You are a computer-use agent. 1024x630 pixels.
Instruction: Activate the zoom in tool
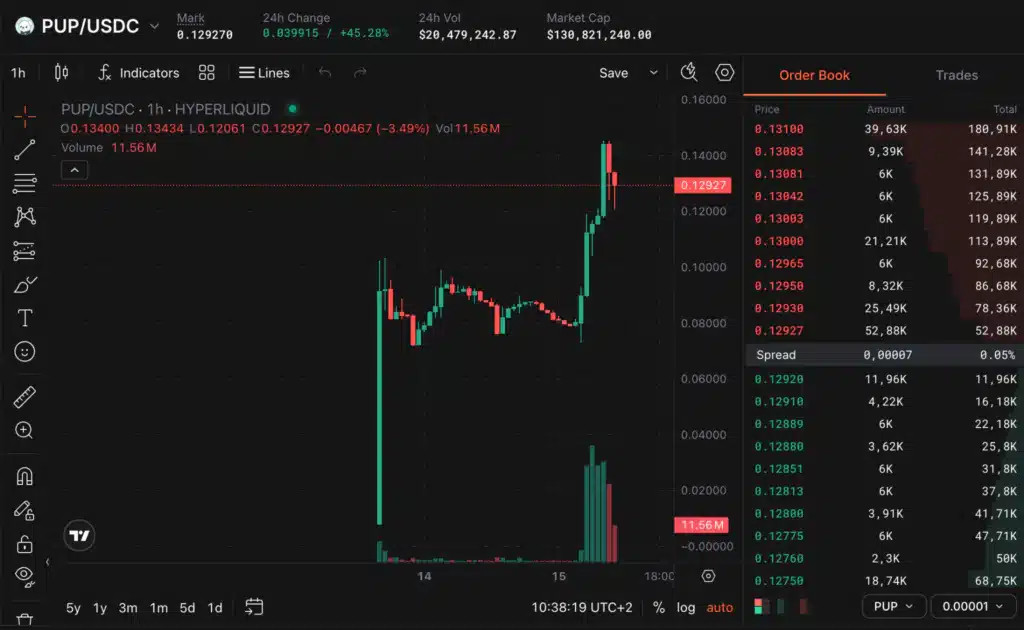[24, 430]
